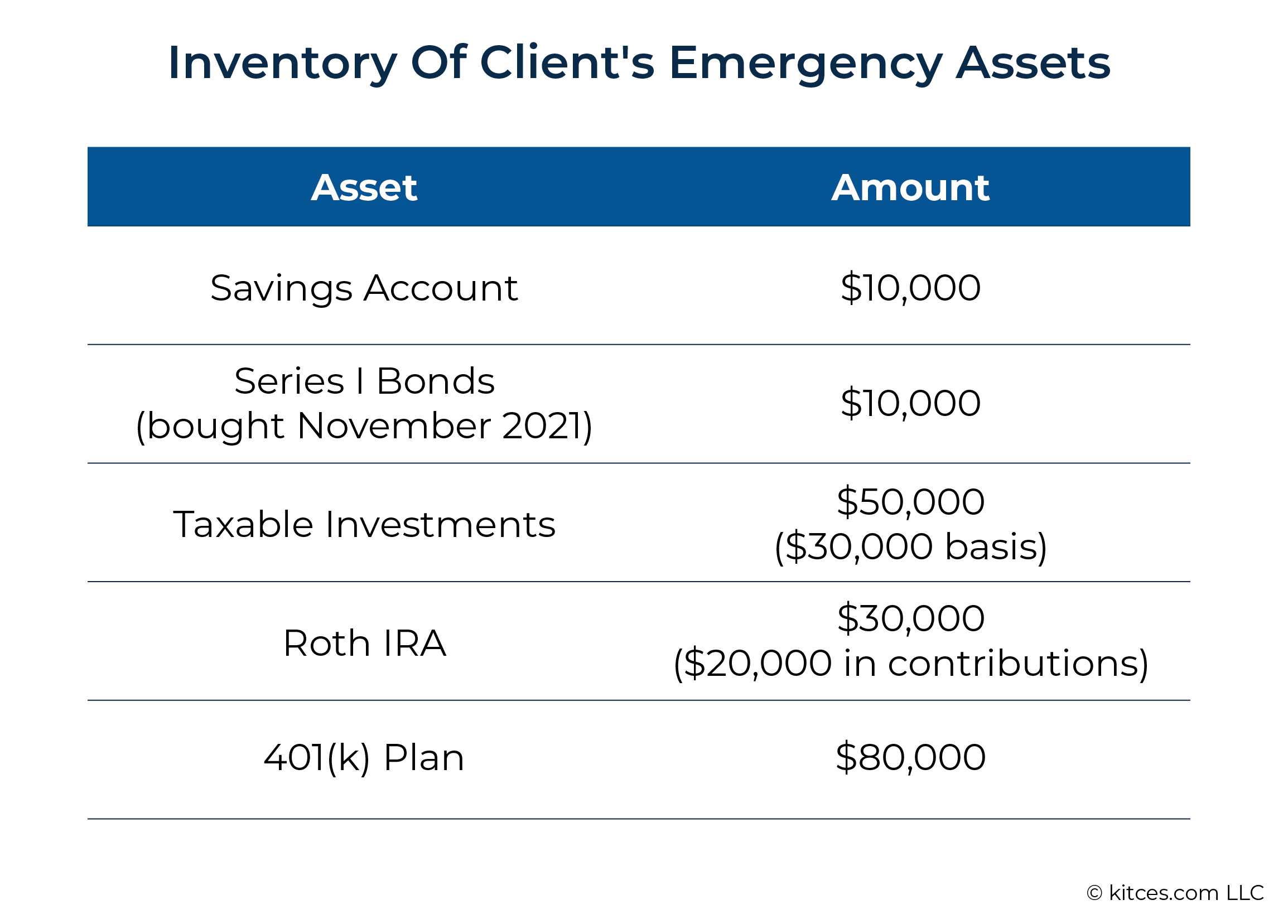1288x924 pixels.
Task: Click the copyright symbol before kitces.com
Action: click(1095, 894)
